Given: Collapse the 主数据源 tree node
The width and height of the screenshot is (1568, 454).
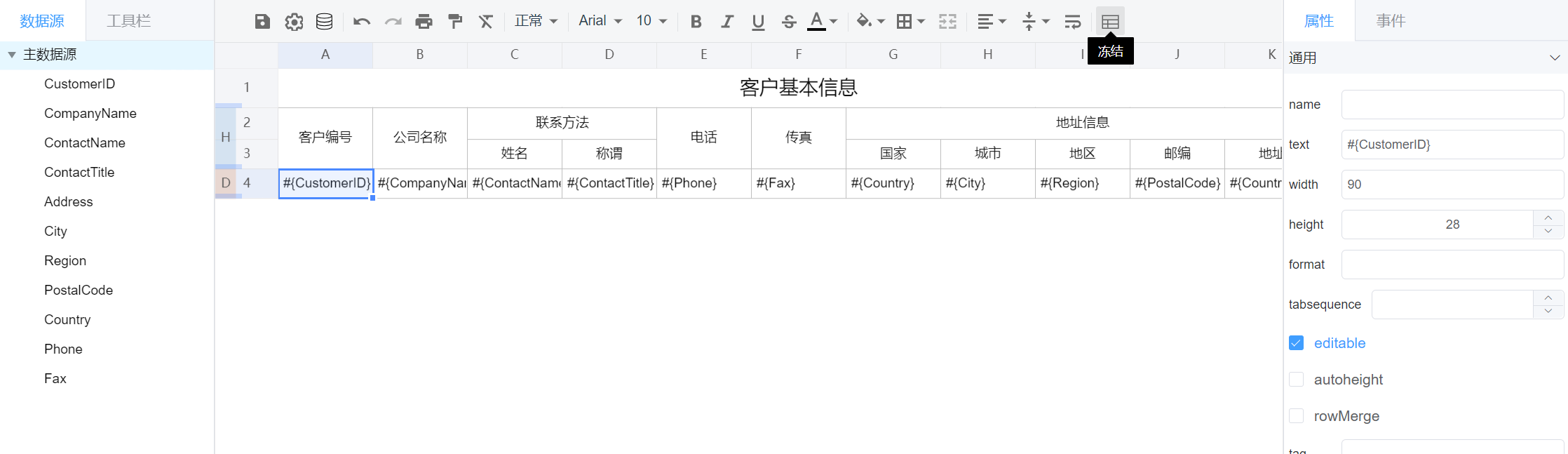Looking at the screenshot, I should click(12, 55).
